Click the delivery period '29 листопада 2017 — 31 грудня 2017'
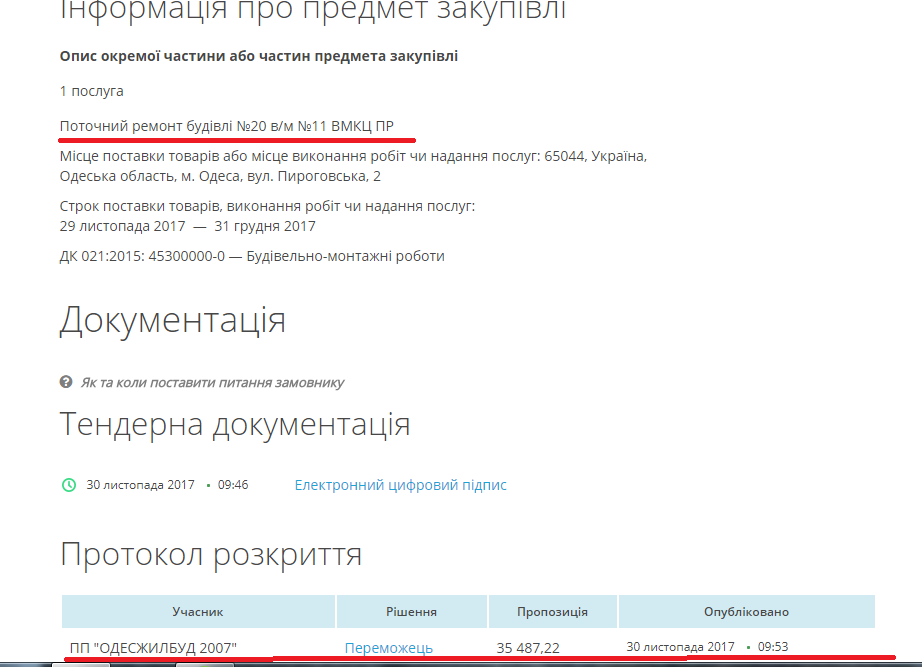The image size is (922, 667). click(x=187, y=226)
